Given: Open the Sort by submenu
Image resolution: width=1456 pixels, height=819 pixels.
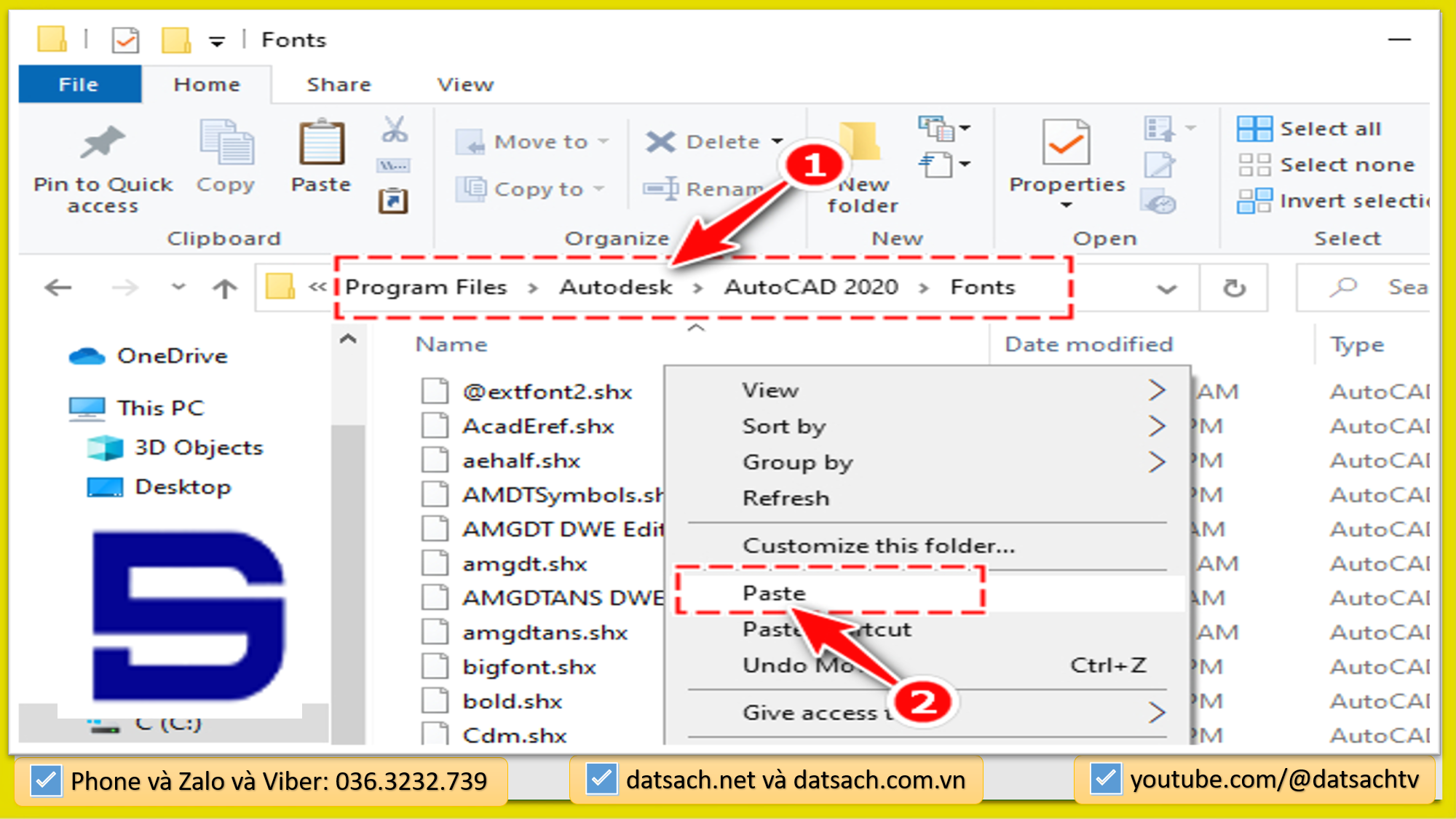Looking at the screenshot, I should pos(784,426).
